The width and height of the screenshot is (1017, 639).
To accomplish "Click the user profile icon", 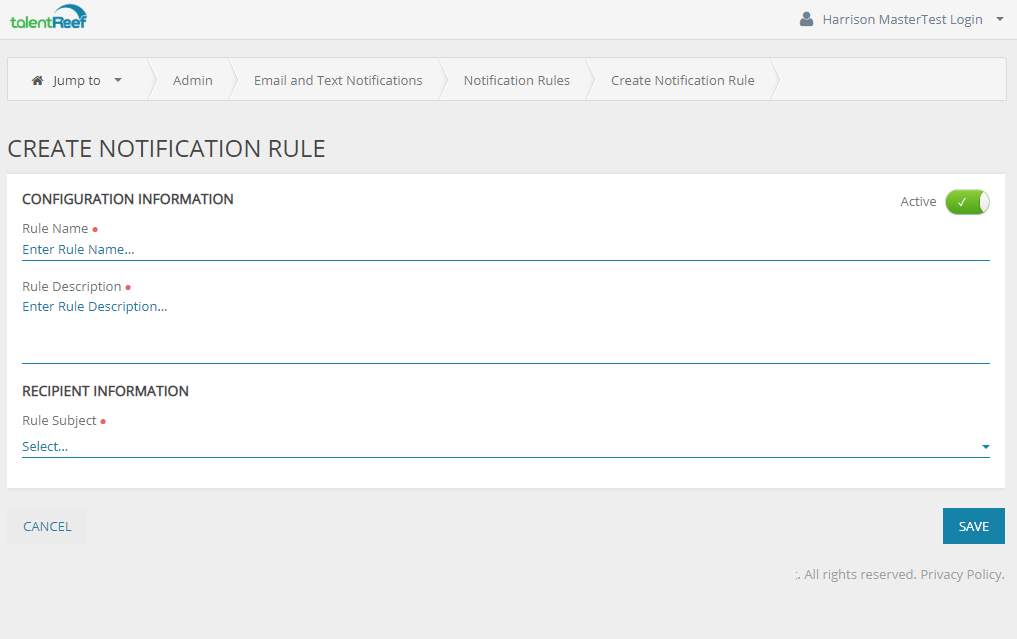I will click(806, 19).
